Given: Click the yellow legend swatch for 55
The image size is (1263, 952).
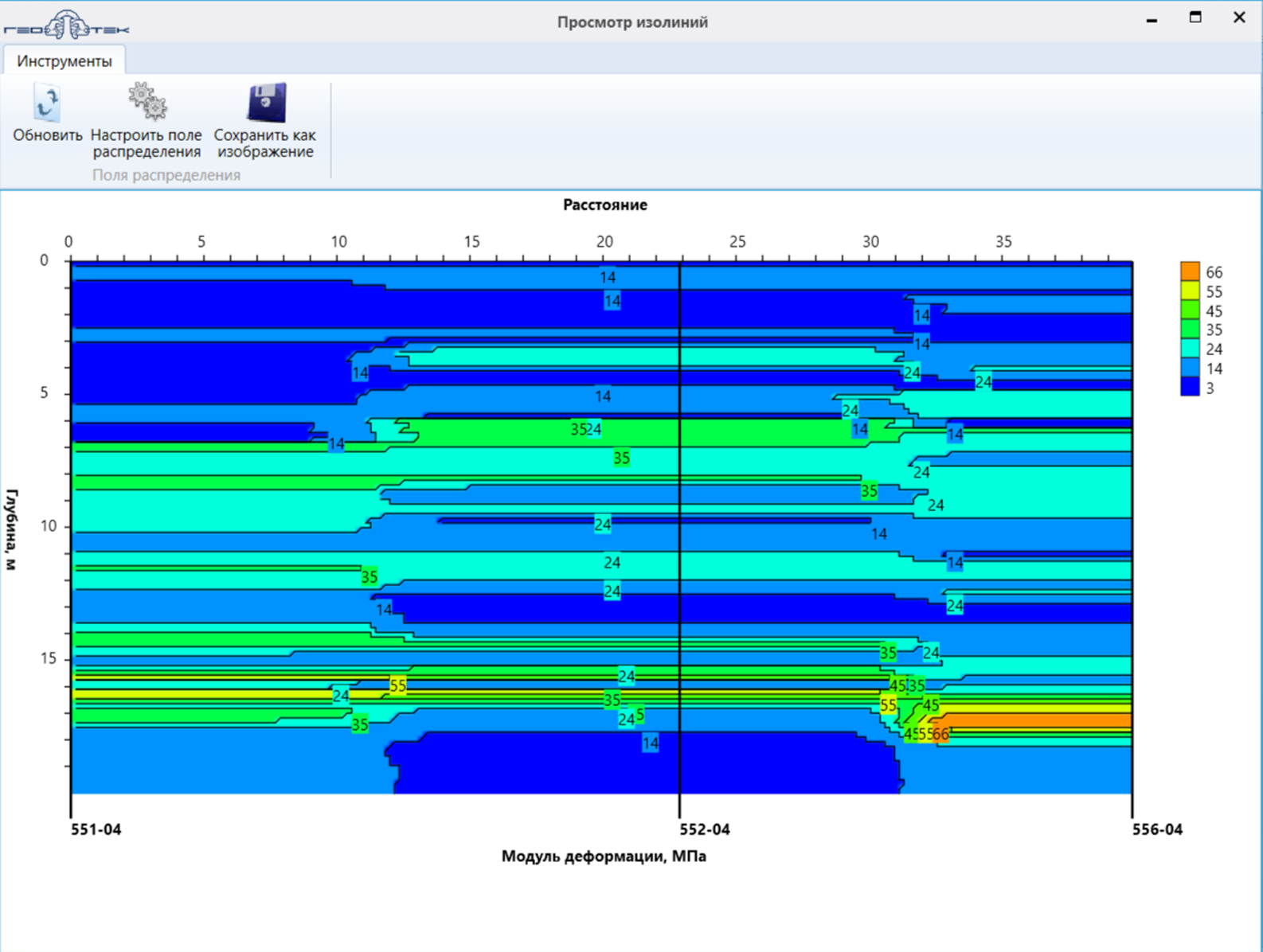Looking at the screenshot, I should (x=1190, y=291).
